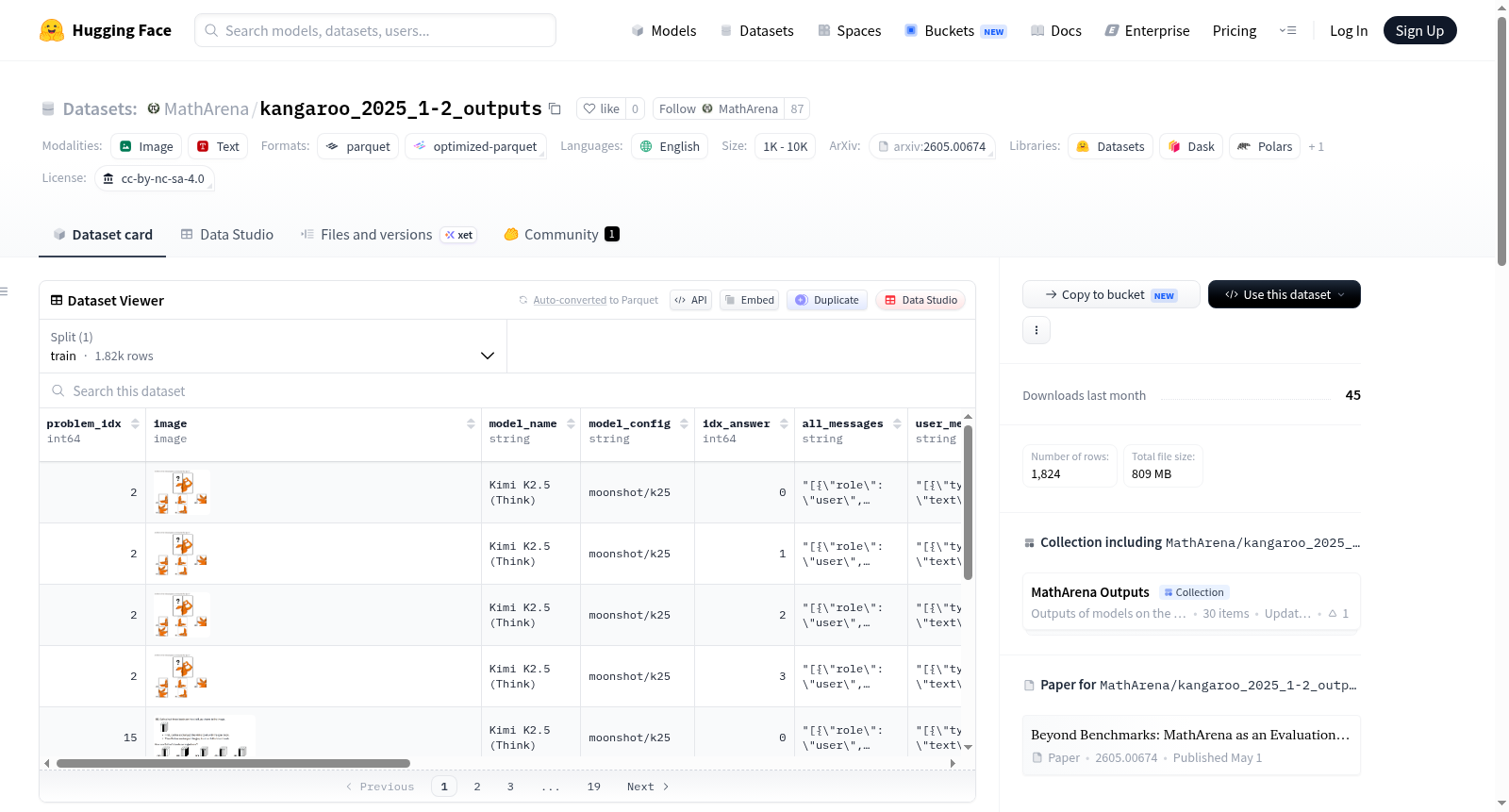Focus the search models input
The image size is (1509, 812).
tap(375, 30)
